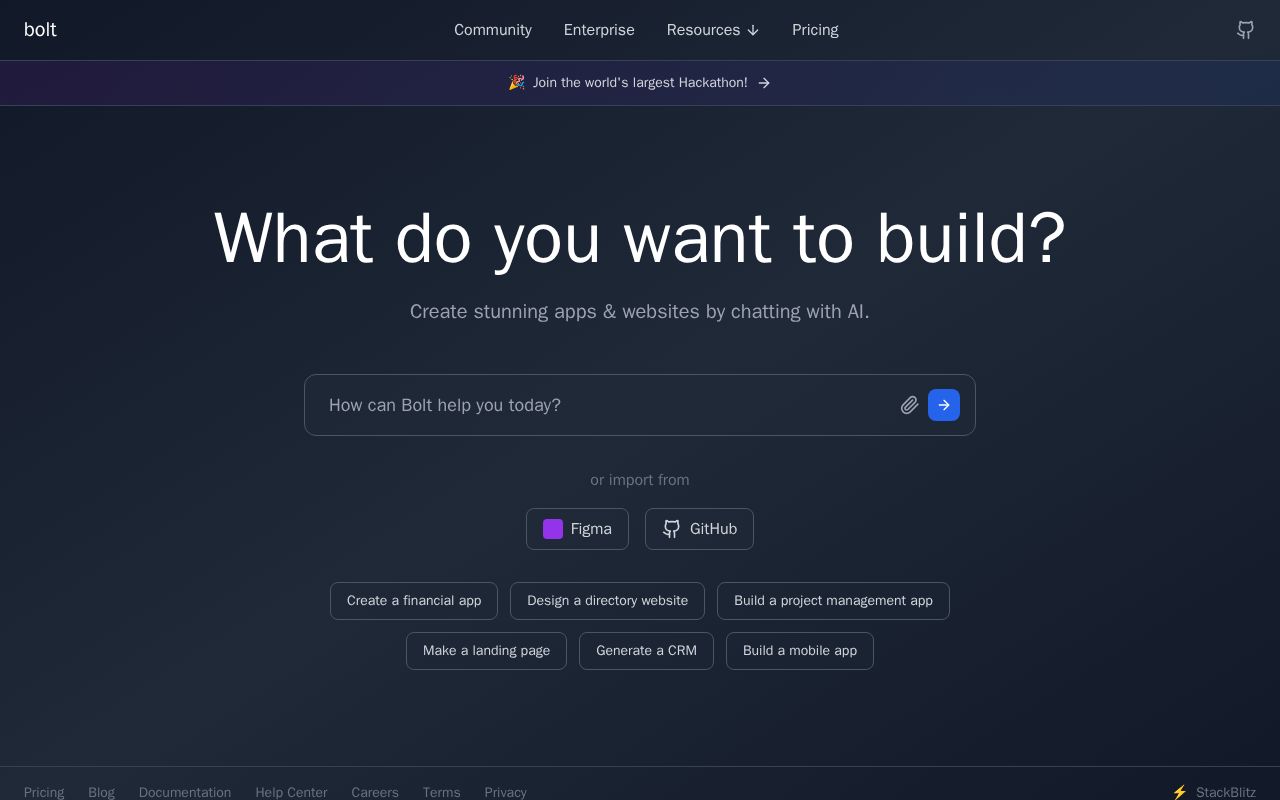Click the party popper hackathon emoji
1280x800 pixels.
tap(516, 83)
